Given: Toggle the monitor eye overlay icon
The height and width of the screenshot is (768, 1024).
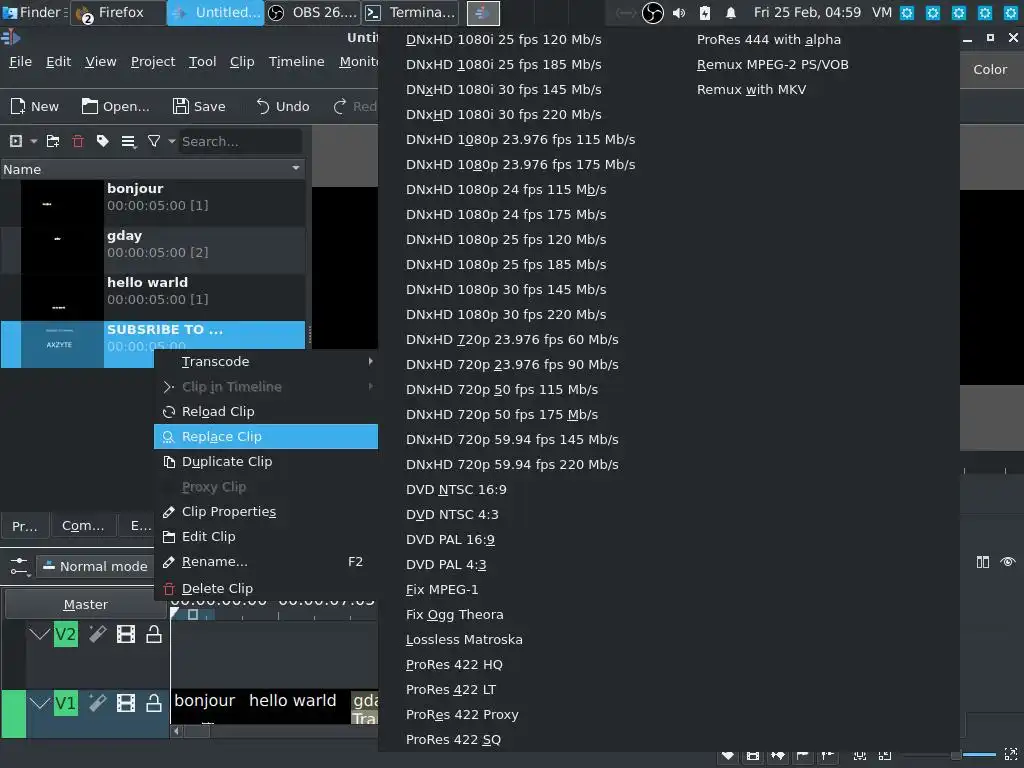Looking at the screenshot, I should click(1008, 562).
